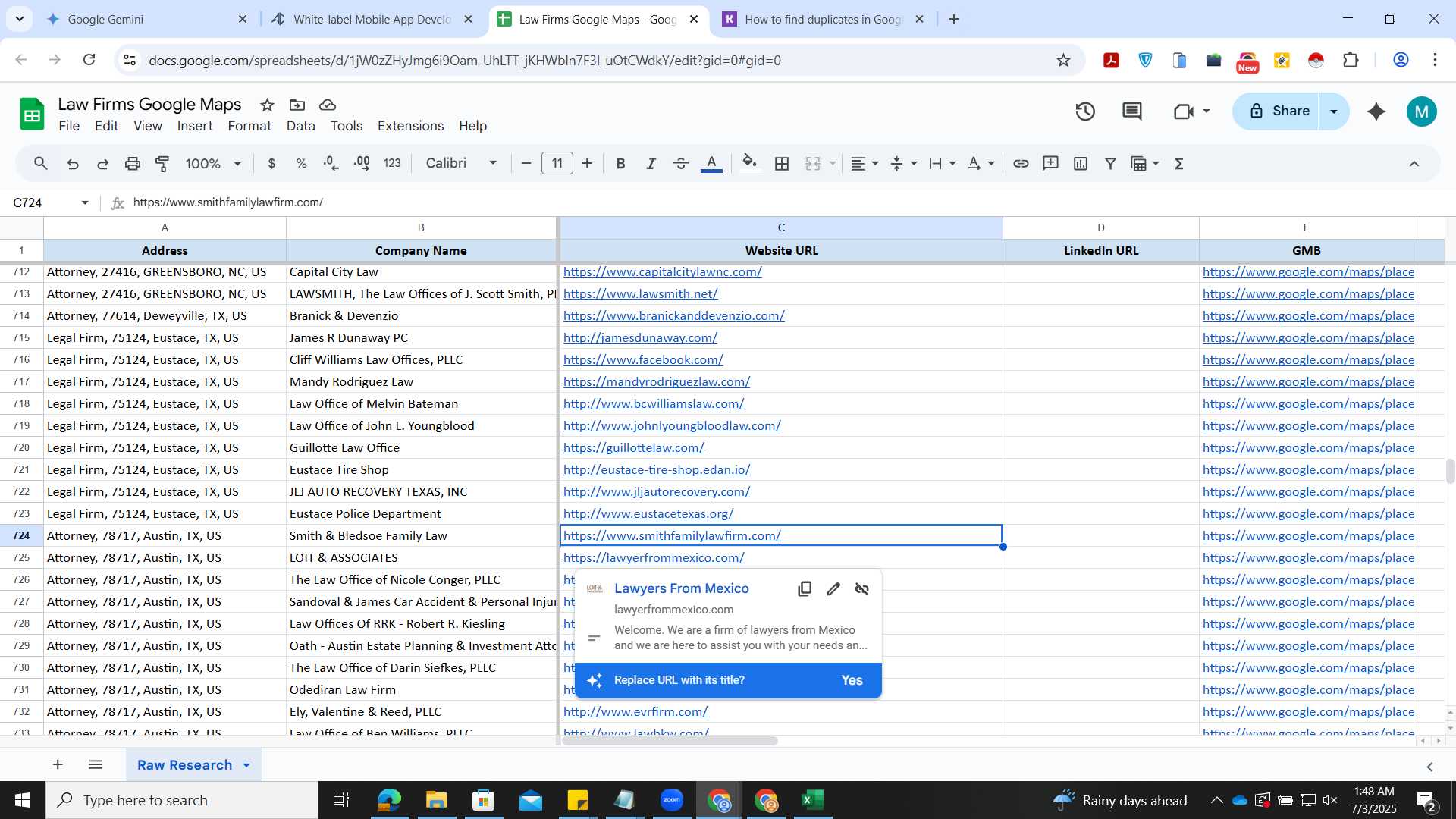Decrease font size minus button

(526, 163)
